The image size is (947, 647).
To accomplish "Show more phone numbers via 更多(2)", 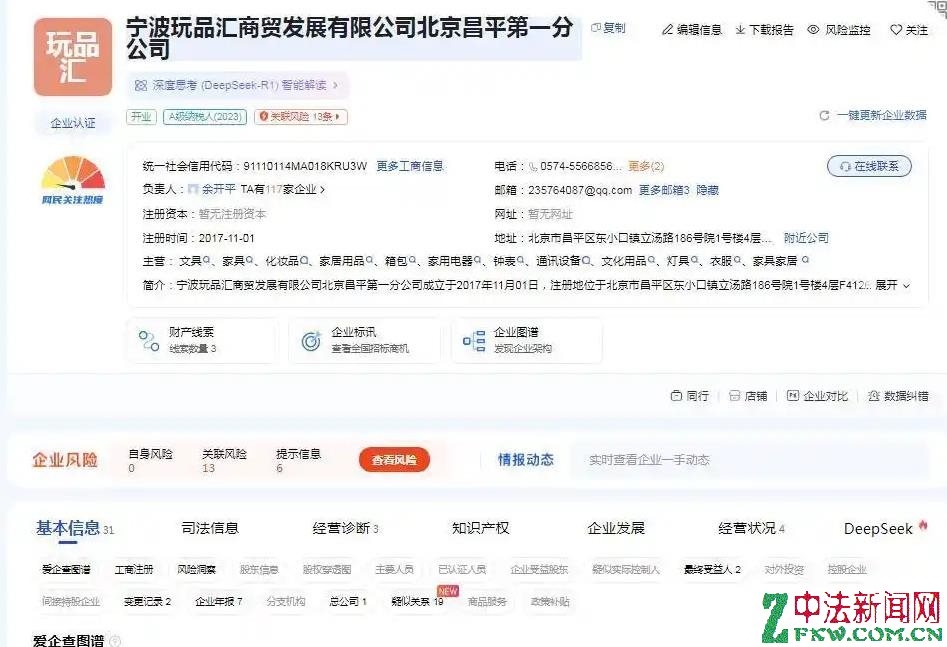I will [646, 166].
